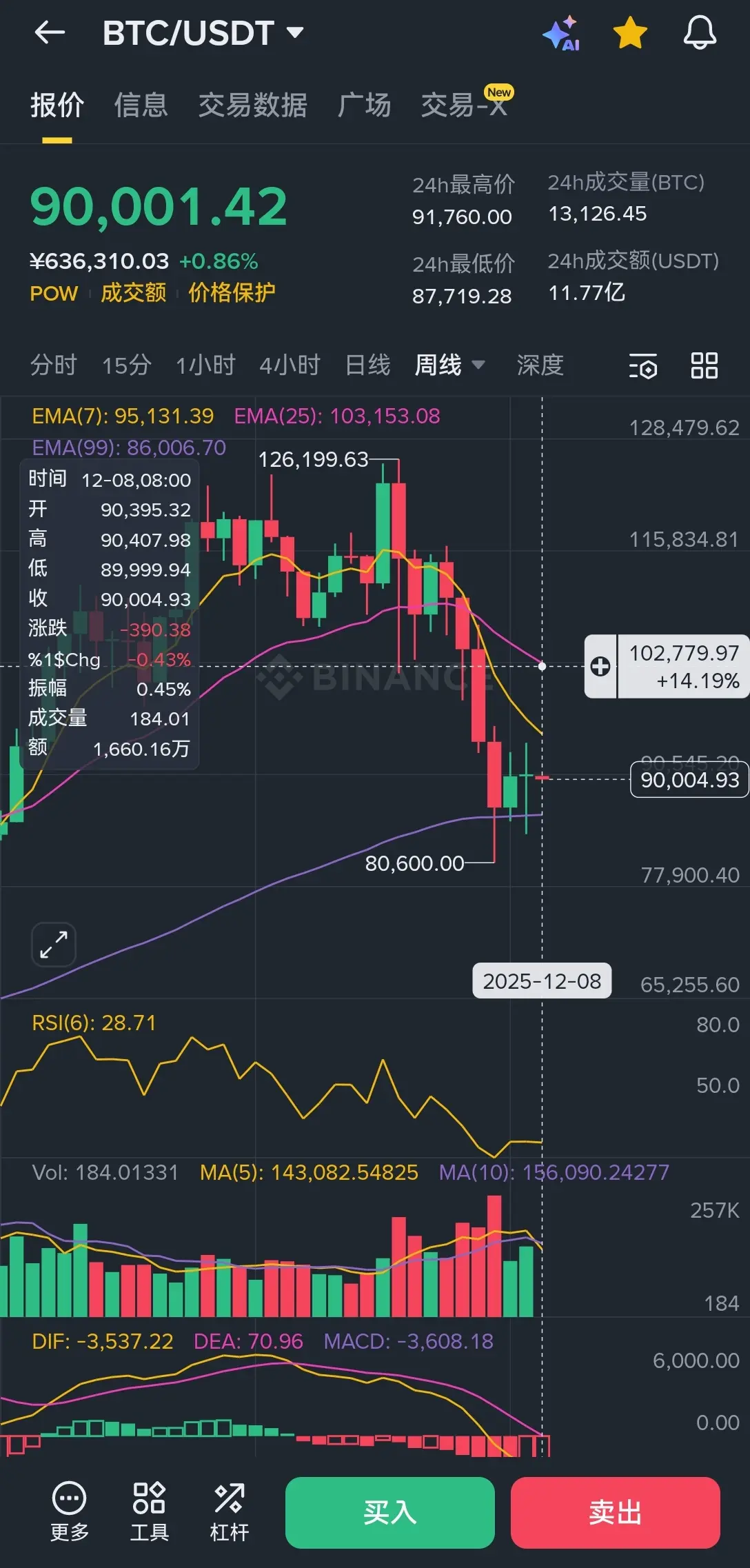The width and height of the screenshot is (750, 1568).
Task: Tap the MA(10) volume label
Action: (554, 1172)
